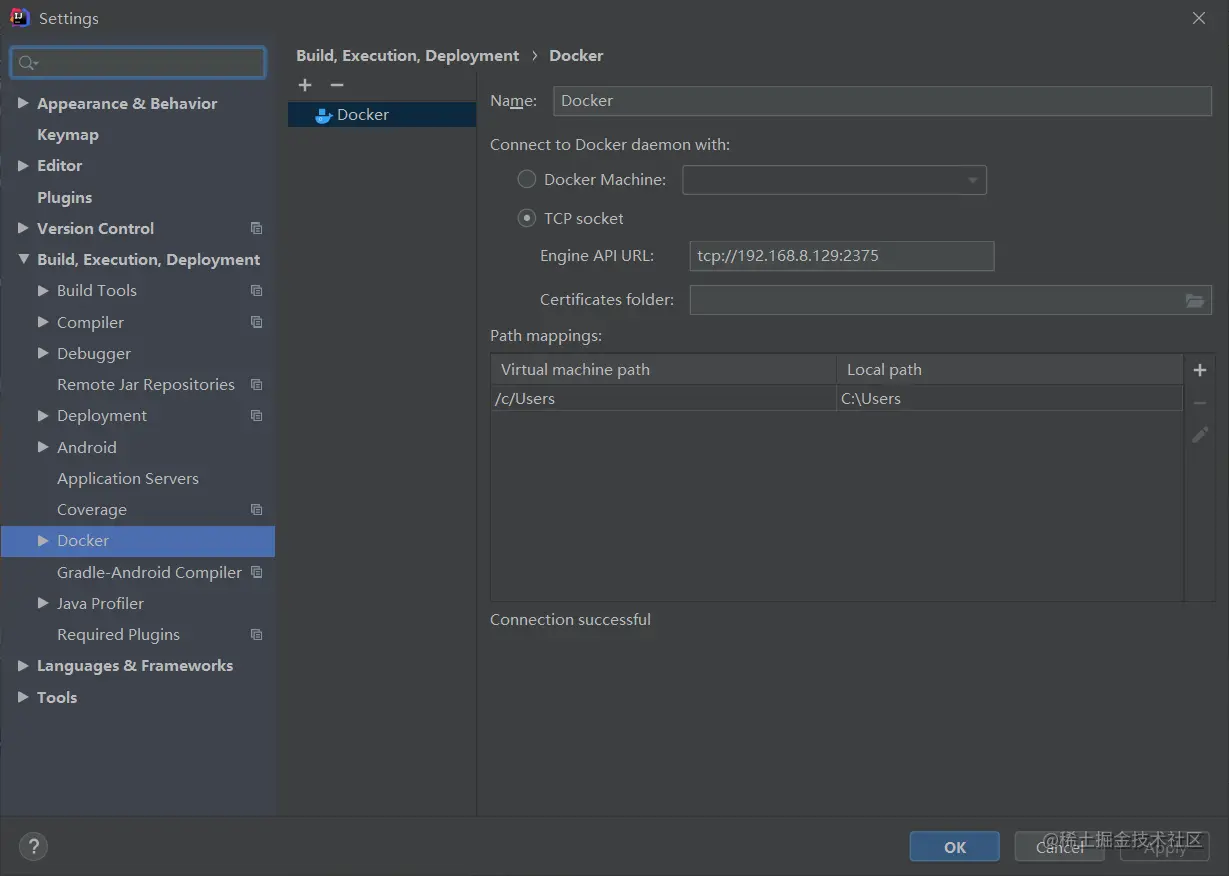Expand the Tools section

point(23,697)
